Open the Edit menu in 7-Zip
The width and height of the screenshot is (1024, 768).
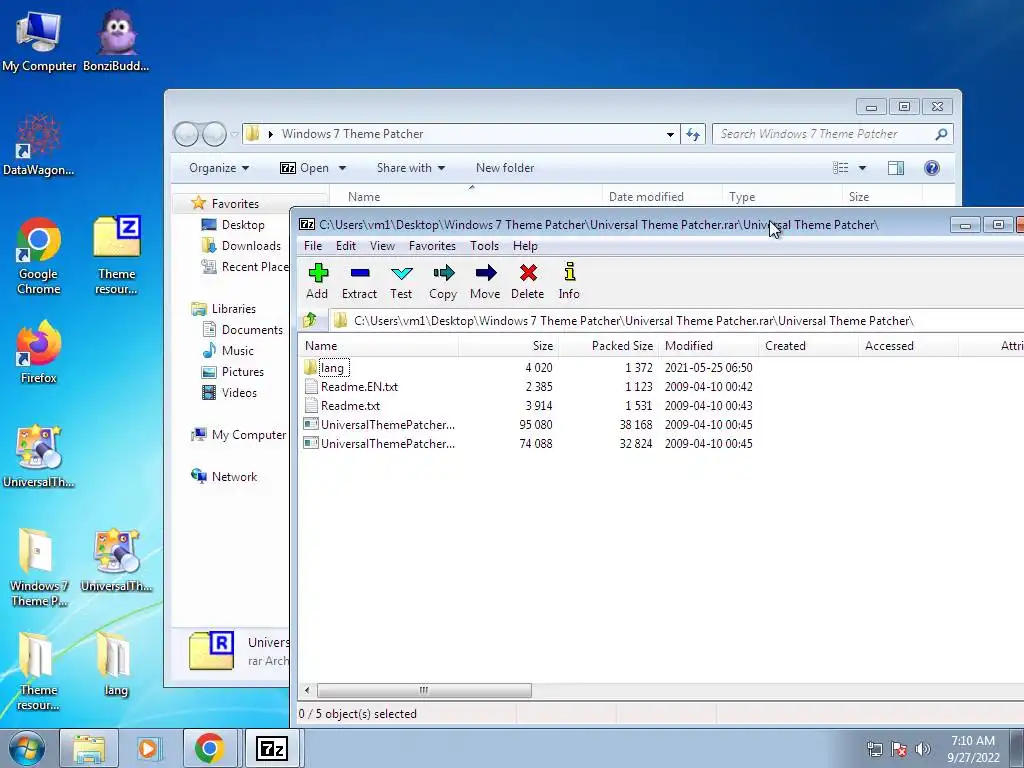(345, 246)
